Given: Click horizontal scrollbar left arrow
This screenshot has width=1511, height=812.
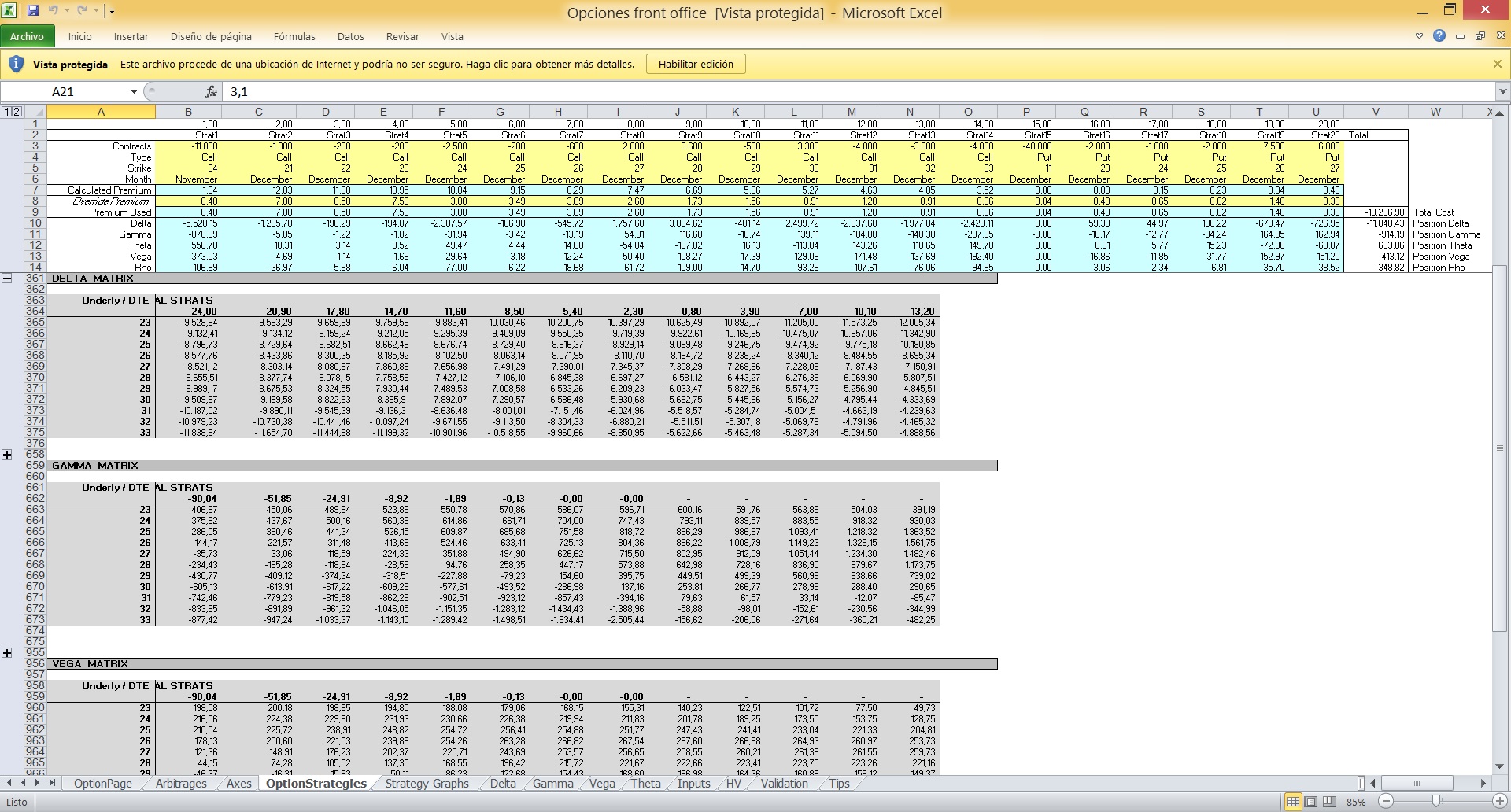Looking at the screenshot, I should 1373,783.
